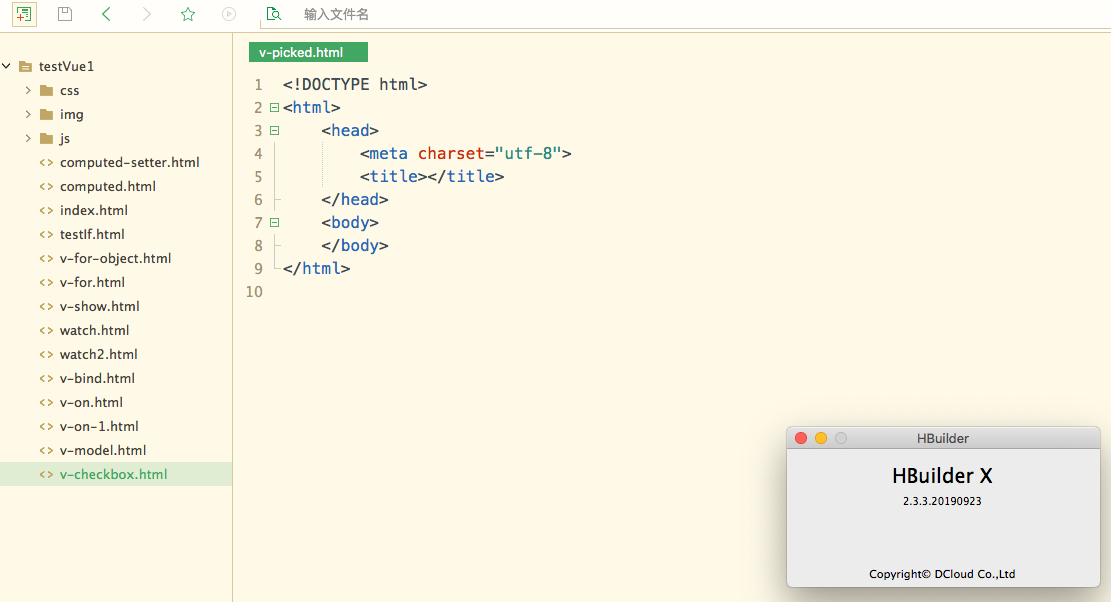Expand the img folder
Viewport: 1111px width, 602px height.
pyautogui.click(x=28, y=114)
